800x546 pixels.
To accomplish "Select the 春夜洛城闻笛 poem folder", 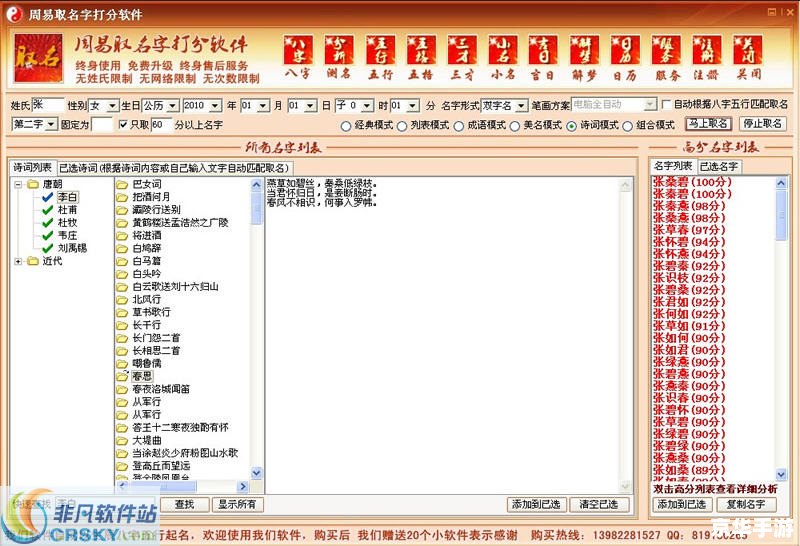I will tap(153, 389).
